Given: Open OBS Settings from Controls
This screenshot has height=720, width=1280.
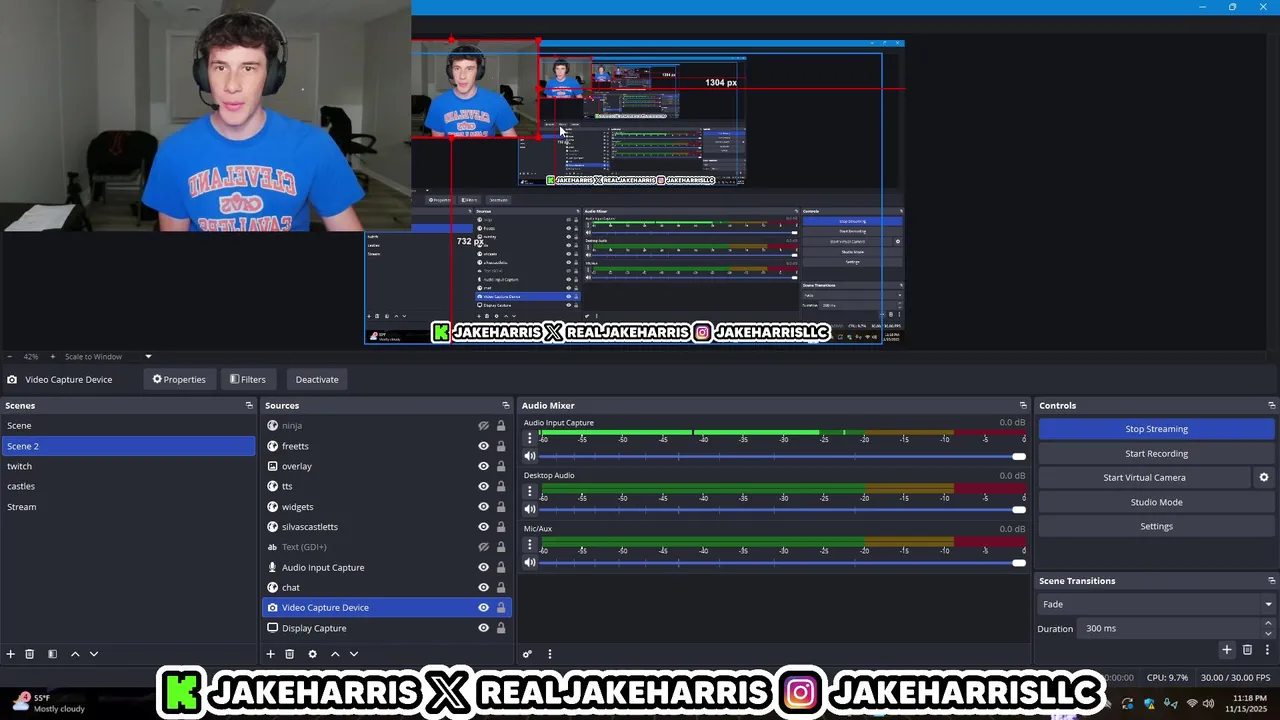Looking at the screenshot, I should coord(1156,527).
